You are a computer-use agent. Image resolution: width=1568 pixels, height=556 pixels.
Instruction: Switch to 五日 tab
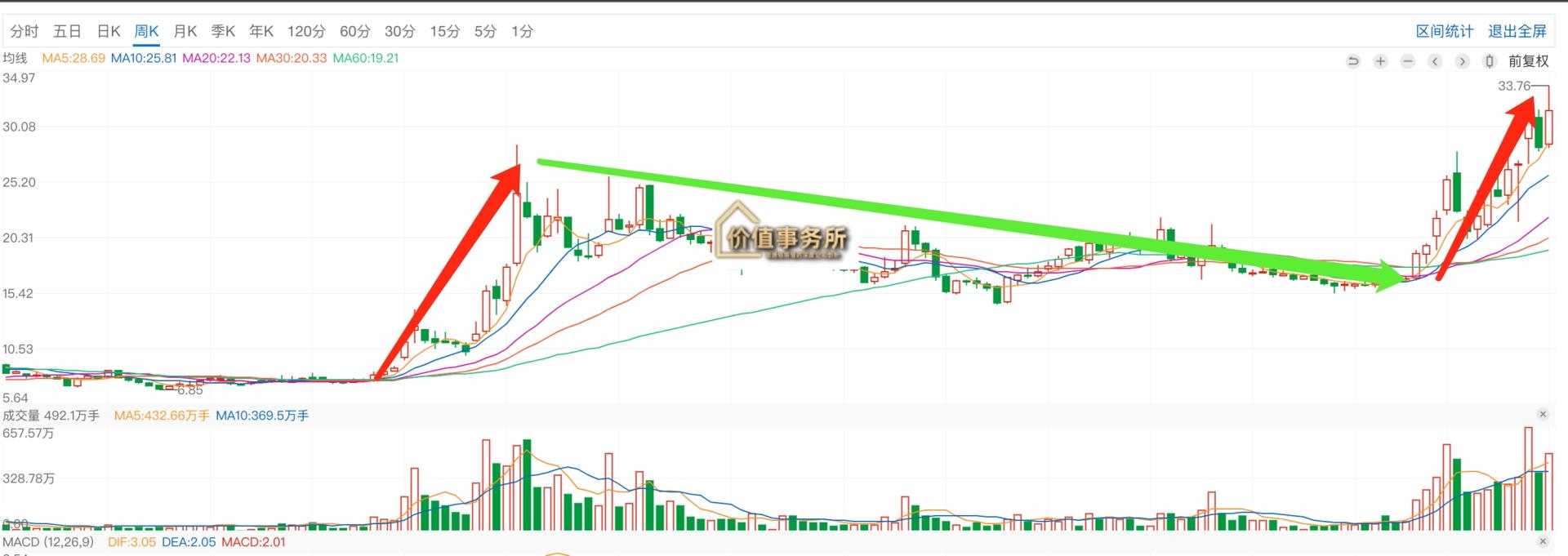(67, 31)
